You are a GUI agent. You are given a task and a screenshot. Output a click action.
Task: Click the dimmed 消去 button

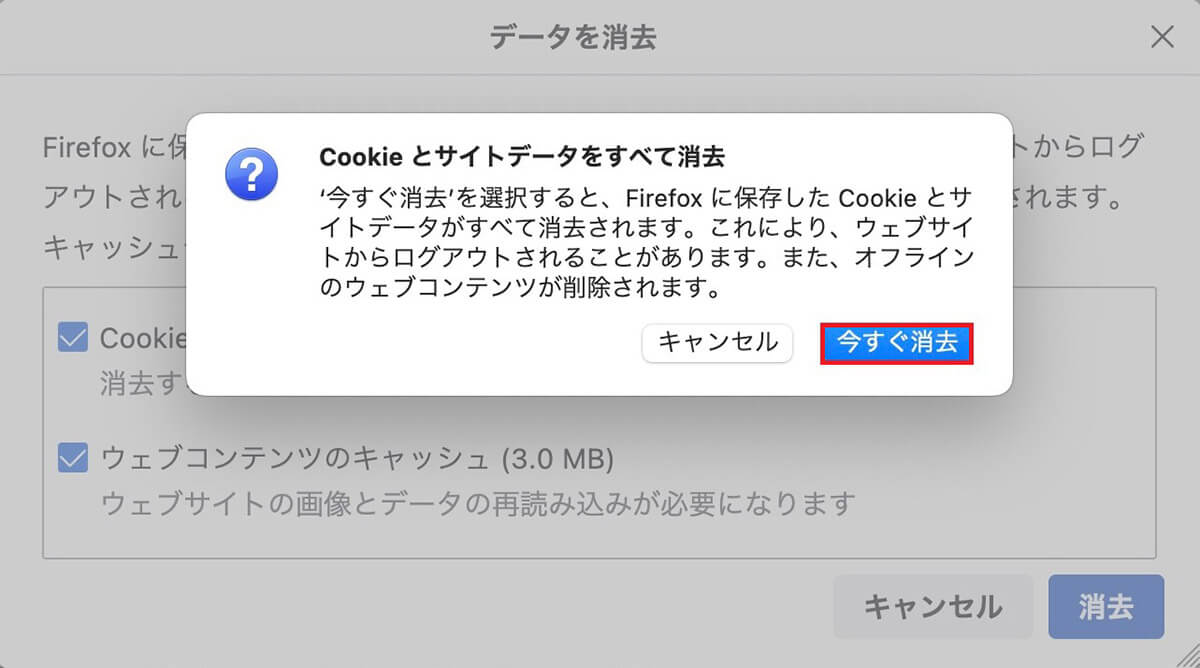coord(1106,606)
